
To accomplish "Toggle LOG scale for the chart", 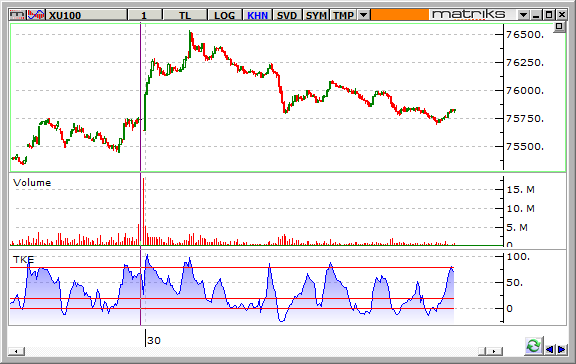I will [224, 15].
